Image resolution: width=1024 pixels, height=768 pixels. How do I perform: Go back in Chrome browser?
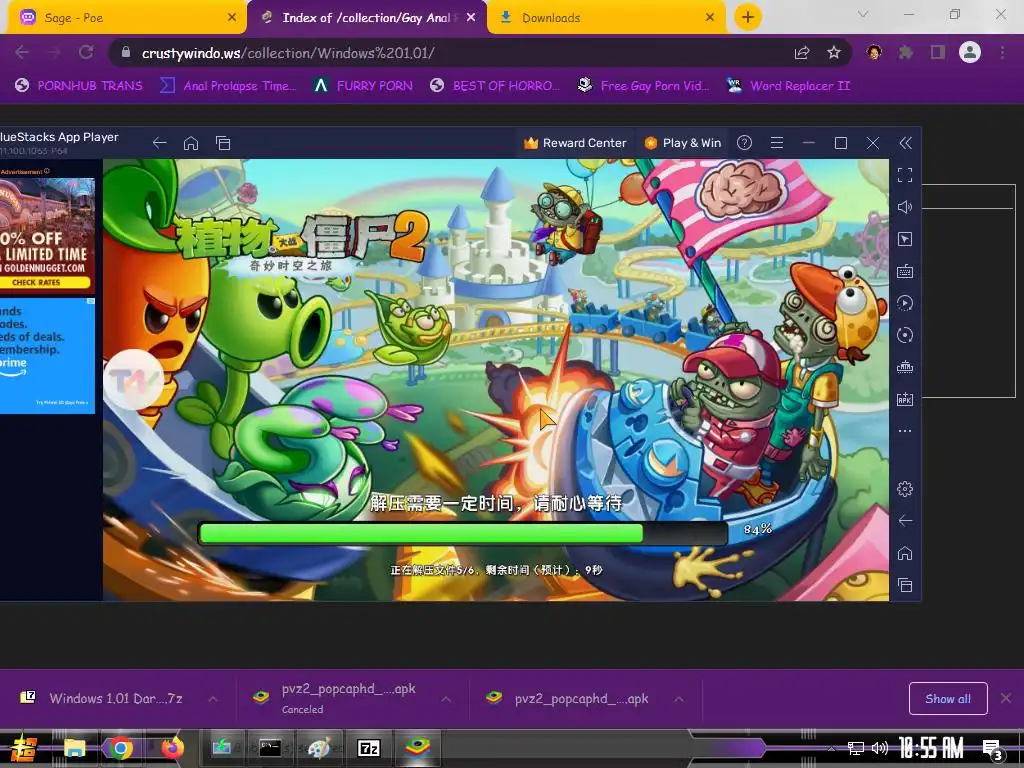click(22, 52)
